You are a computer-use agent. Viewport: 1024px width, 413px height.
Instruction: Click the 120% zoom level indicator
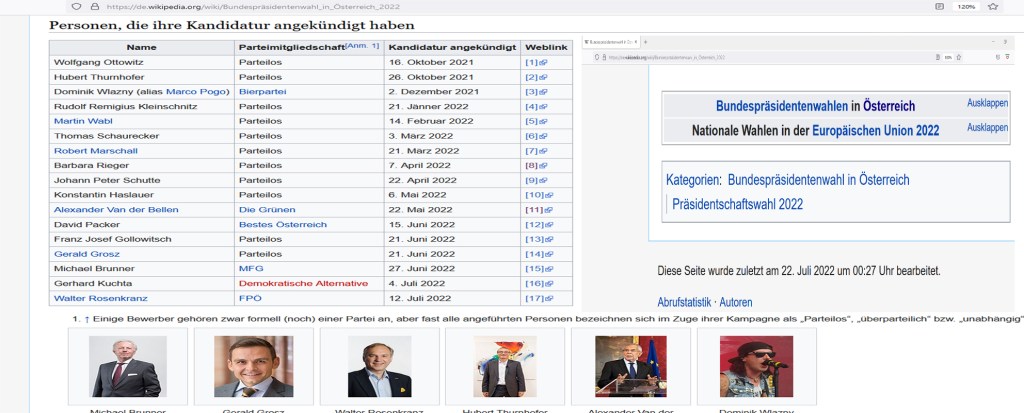(966, 6)
